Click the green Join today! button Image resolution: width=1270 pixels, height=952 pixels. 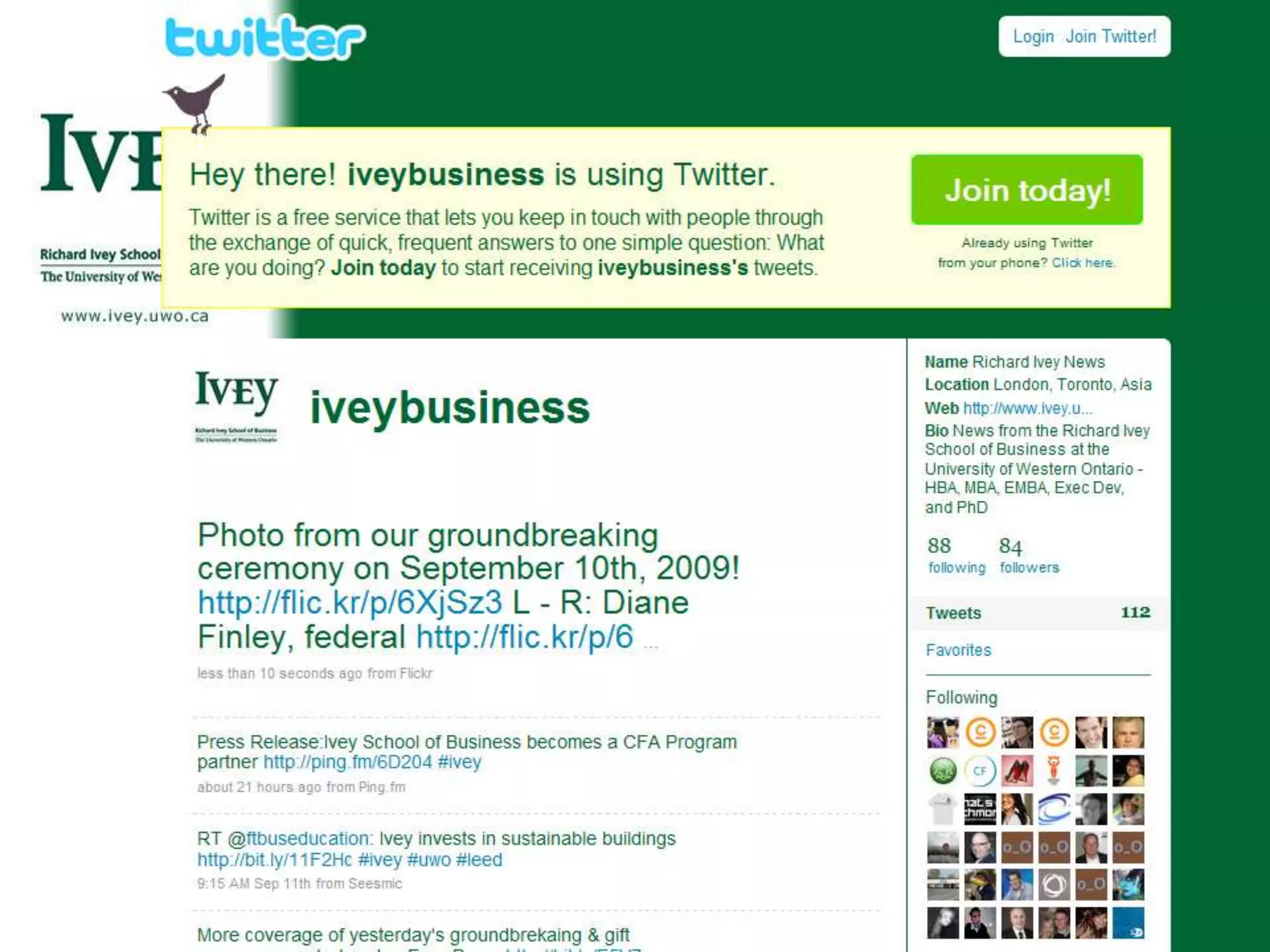point(1027,190)
